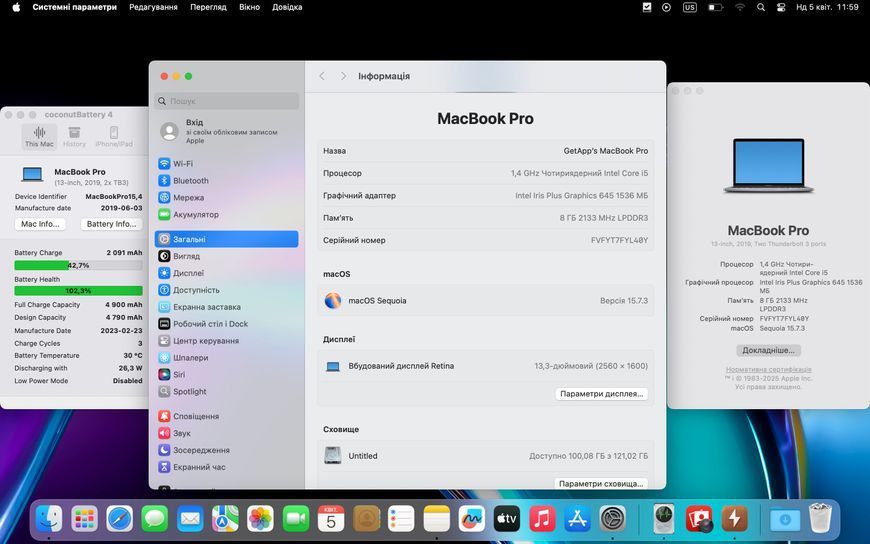Viewport: 870px width, 544px height.
Task: Click the Battery Charge progress bar
Action: pyautogui.click(x=78, y=265)
